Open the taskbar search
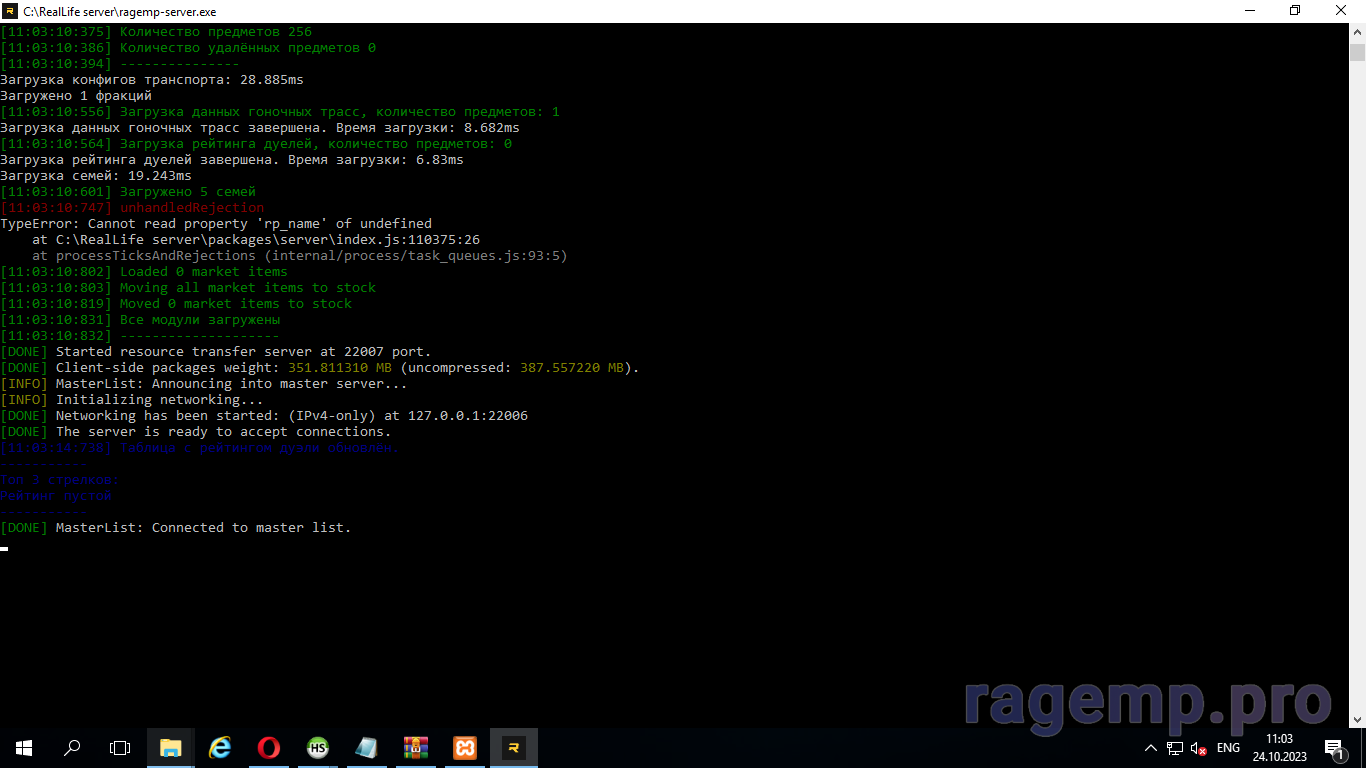Viewport: 1366px width, 768px height. click(x=72, y=747)
